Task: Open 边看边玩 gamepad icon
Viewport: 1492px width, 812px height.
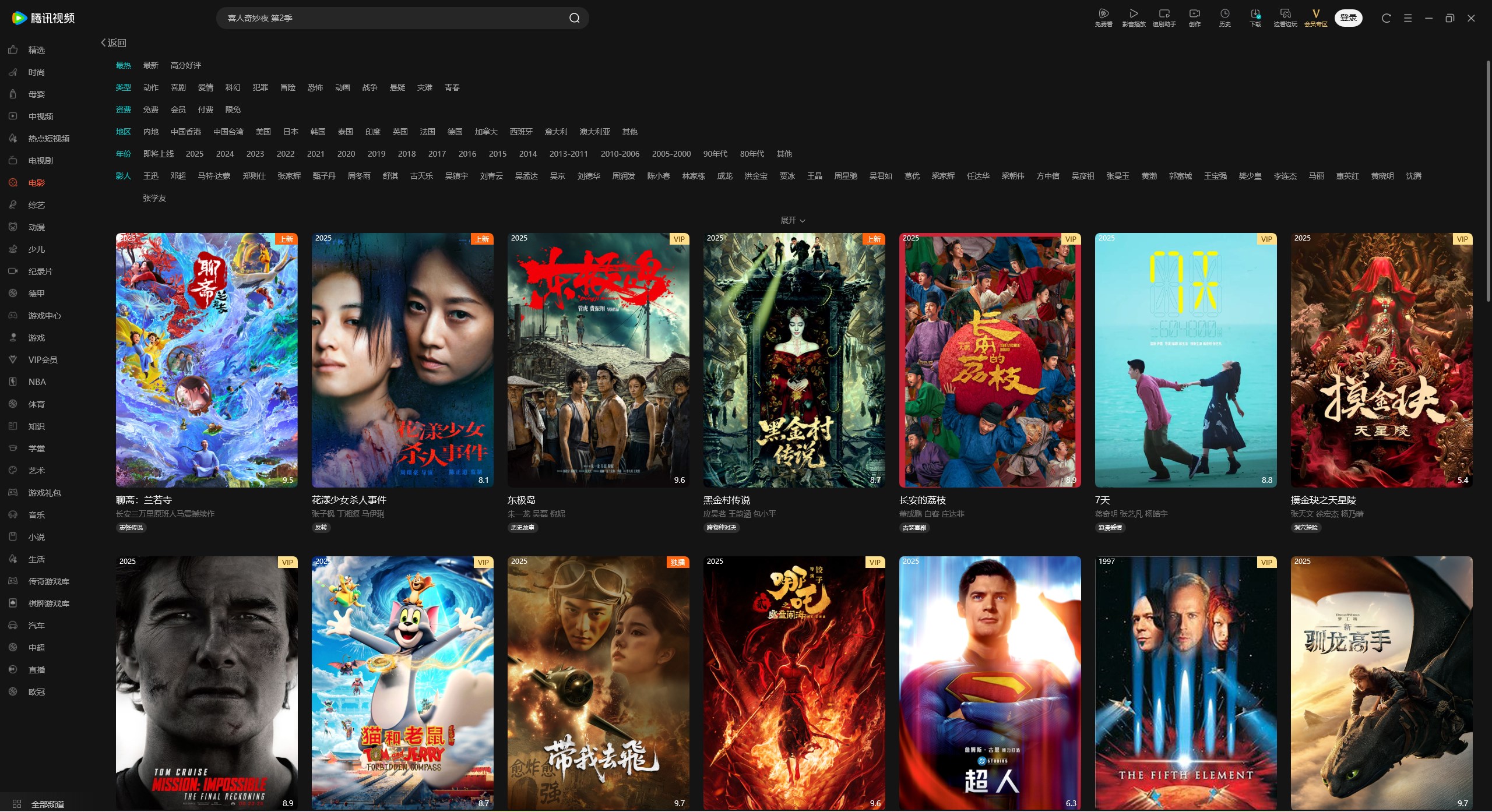Action: pyautogui.click(x=1285, y=17)
